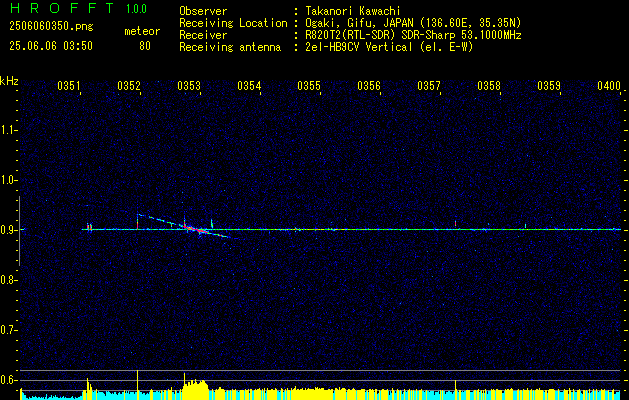Click the 0352 time marker
The width and height of the screenshot is (629, 400).
point(129,86)
